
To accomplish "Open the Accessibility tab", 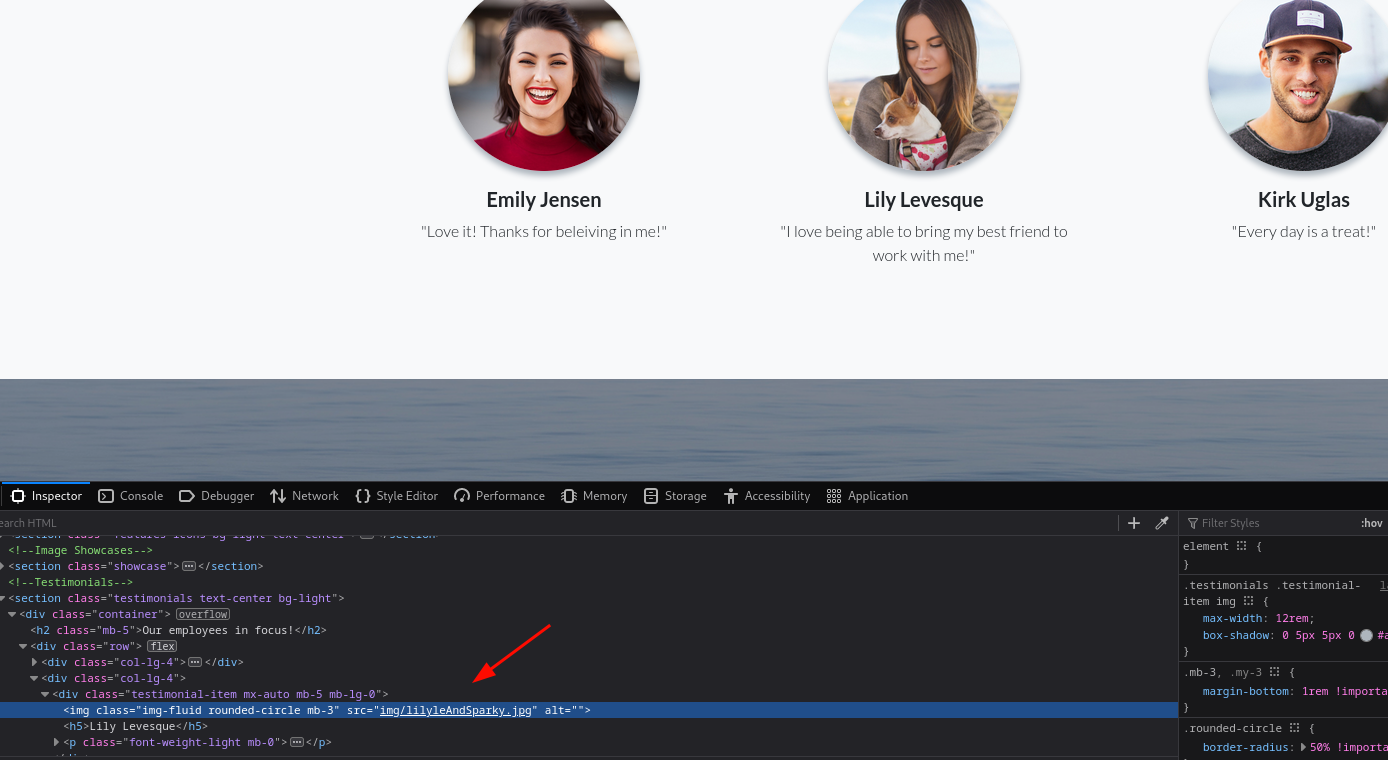I will tap(766, 496).
